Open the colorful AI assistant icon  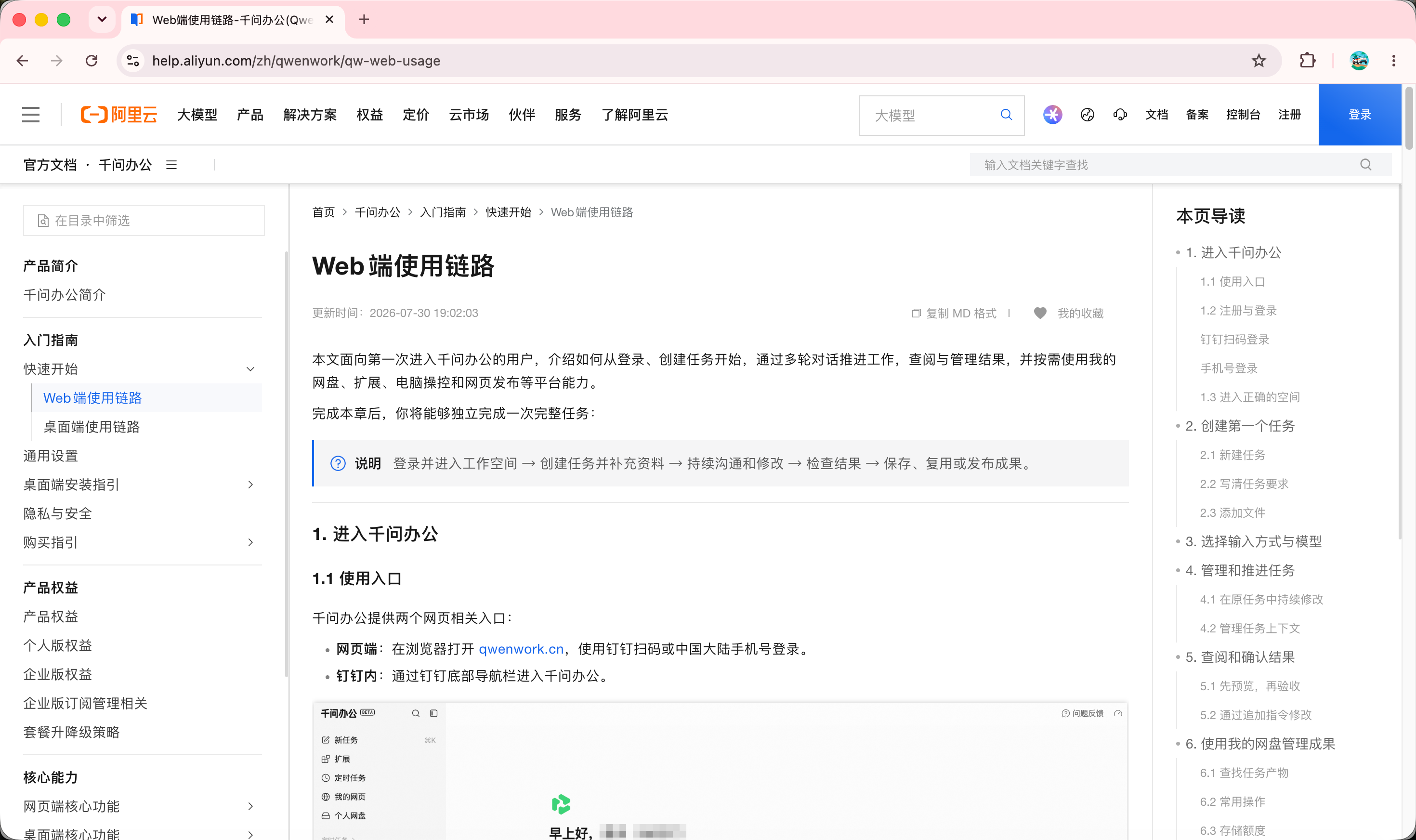tap(1052, 115)
